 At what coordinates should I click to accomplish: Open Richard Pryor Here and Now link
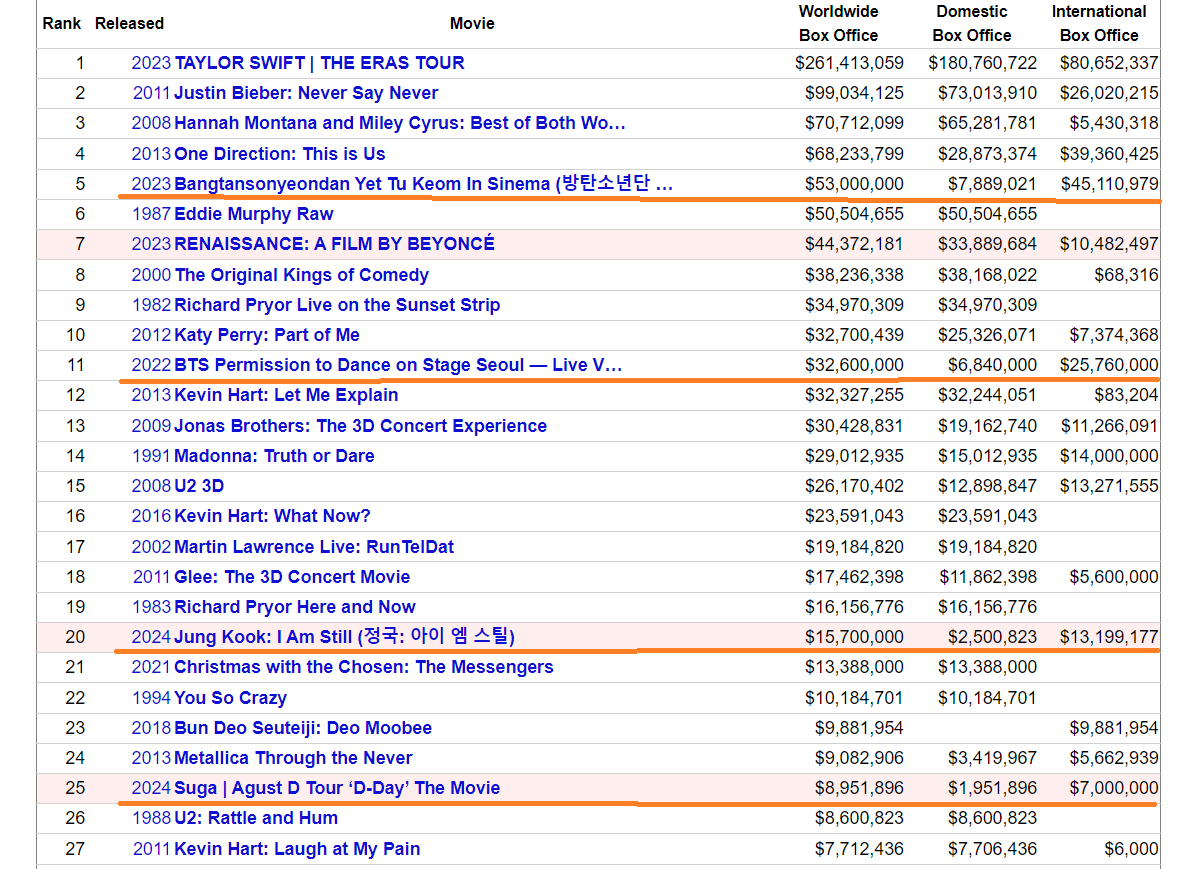tap(294, 607)
